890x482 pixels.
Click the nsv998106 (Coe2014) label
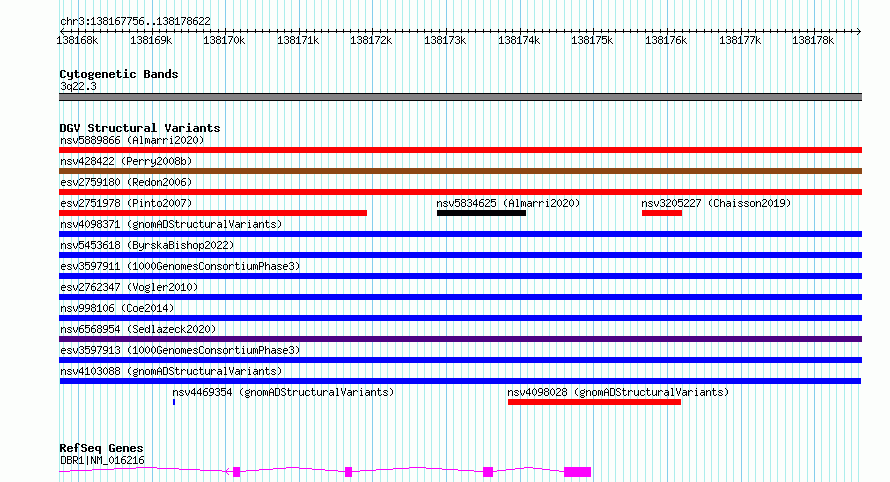pyautogui.click(x=117, y=308)
